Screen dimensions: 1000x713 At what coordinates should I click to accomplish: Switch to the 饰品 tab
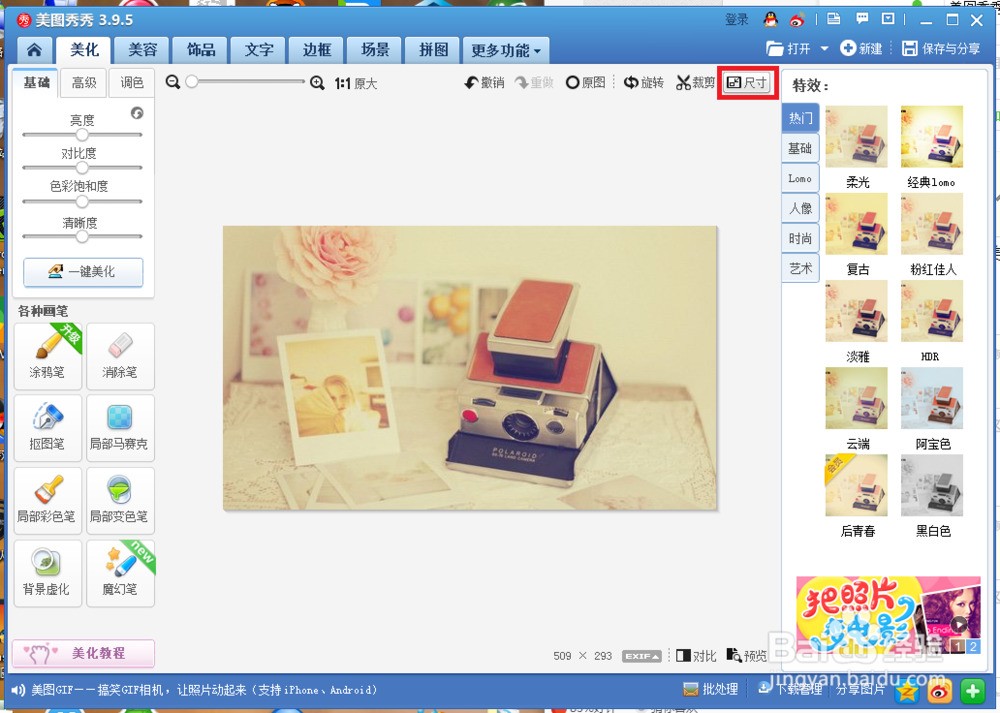pos(201,50)
